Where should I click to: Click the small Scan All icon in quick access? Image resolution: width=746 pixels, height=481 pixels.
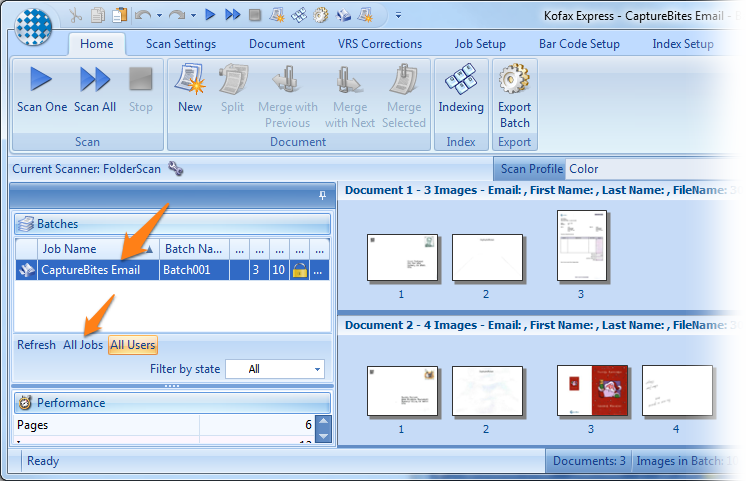(x=233, y=15)
